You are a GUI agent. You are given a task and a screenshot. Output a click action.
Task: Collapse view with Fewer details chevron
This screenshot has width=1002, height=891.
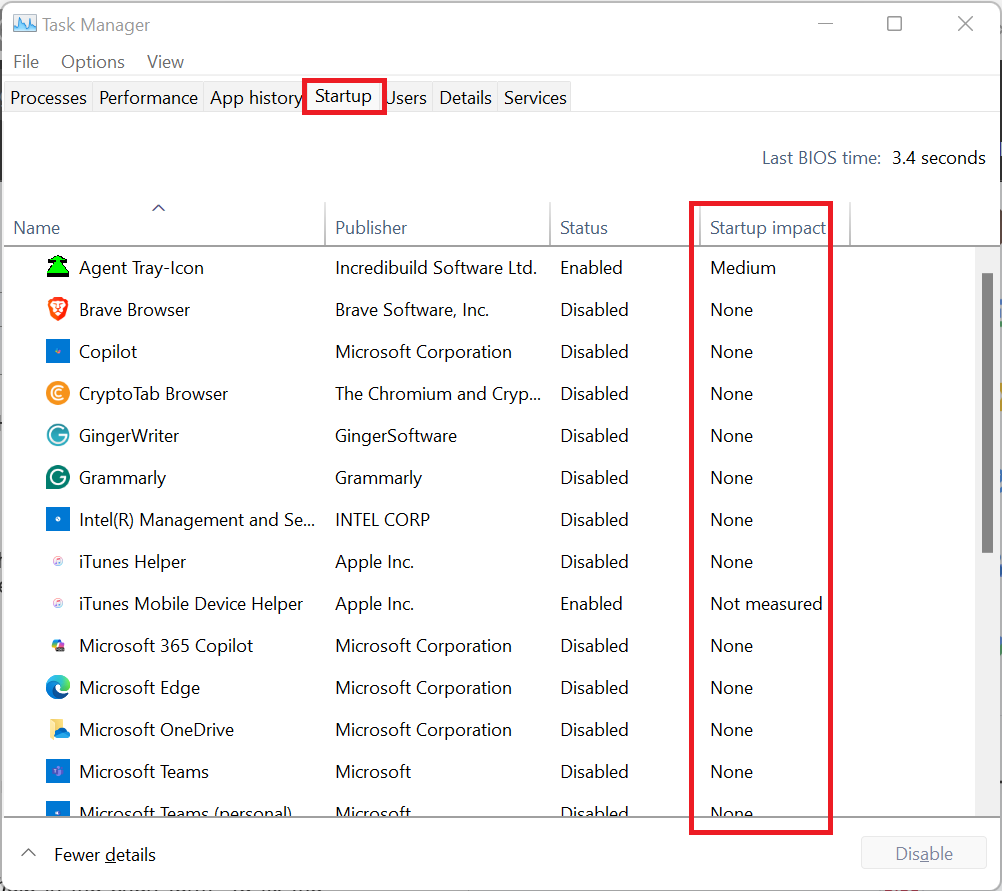pos(29,854)
